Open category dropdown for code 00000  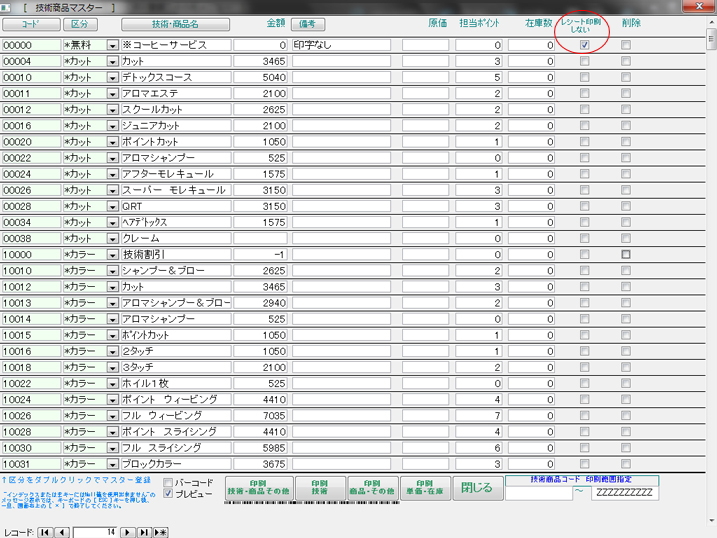pos(112,45)
